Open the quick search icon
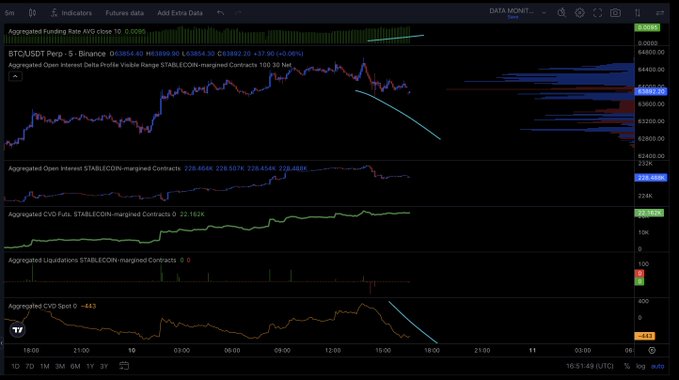The height and width of the screenshot is (380, 679). coord(562,13)
